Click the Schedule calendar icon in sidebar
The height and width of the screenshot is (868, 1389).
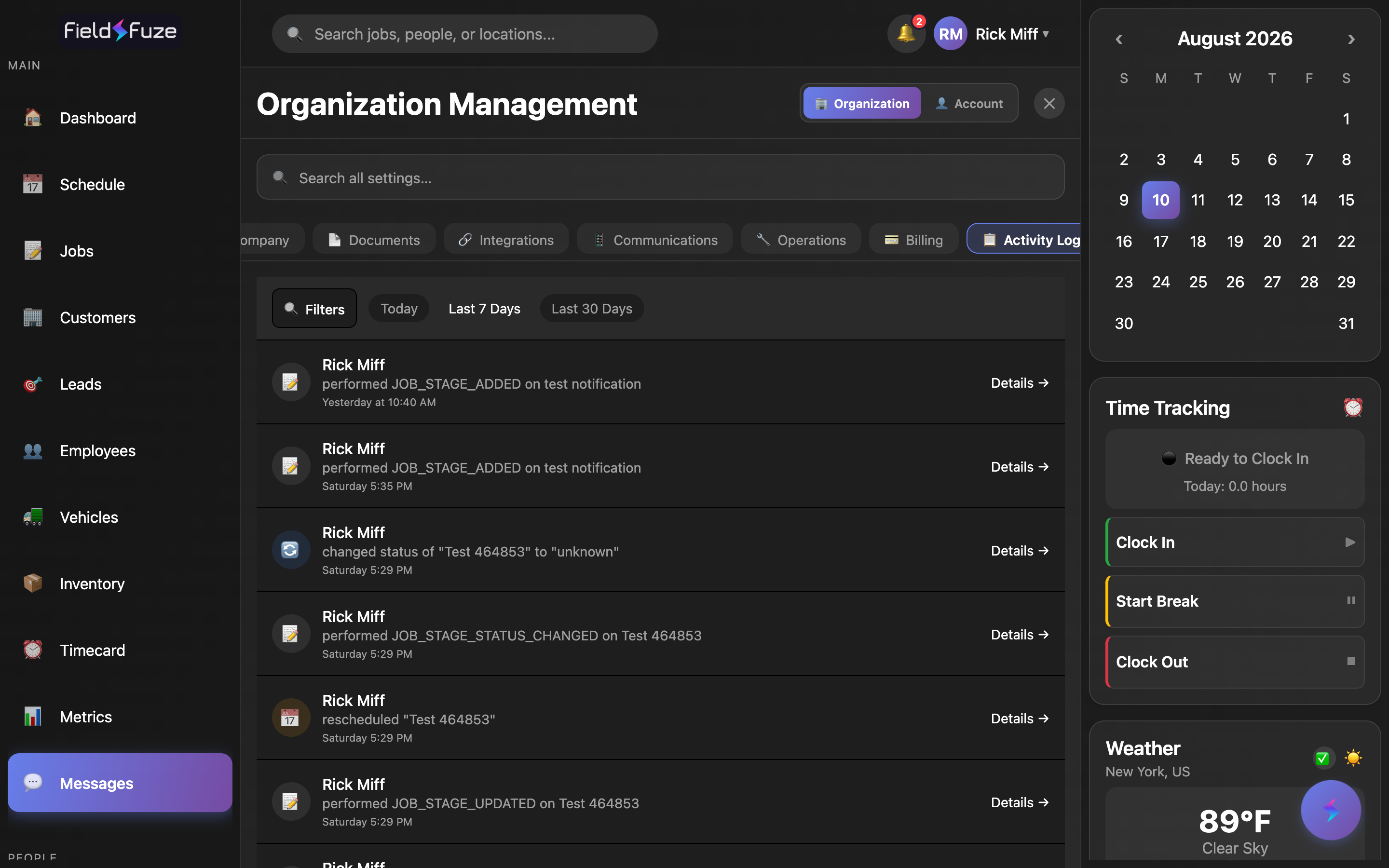click(x=33, y=184)
